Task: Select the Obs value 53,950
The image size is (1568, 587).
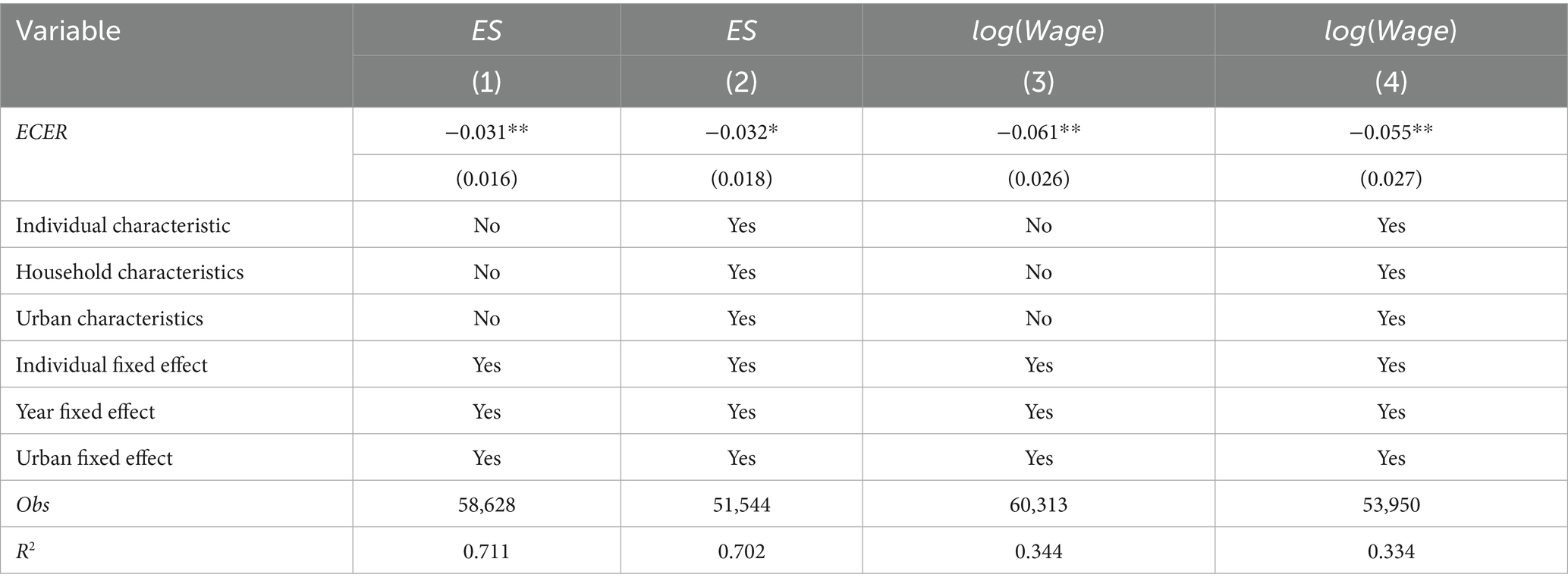Action: (1391, 505)
